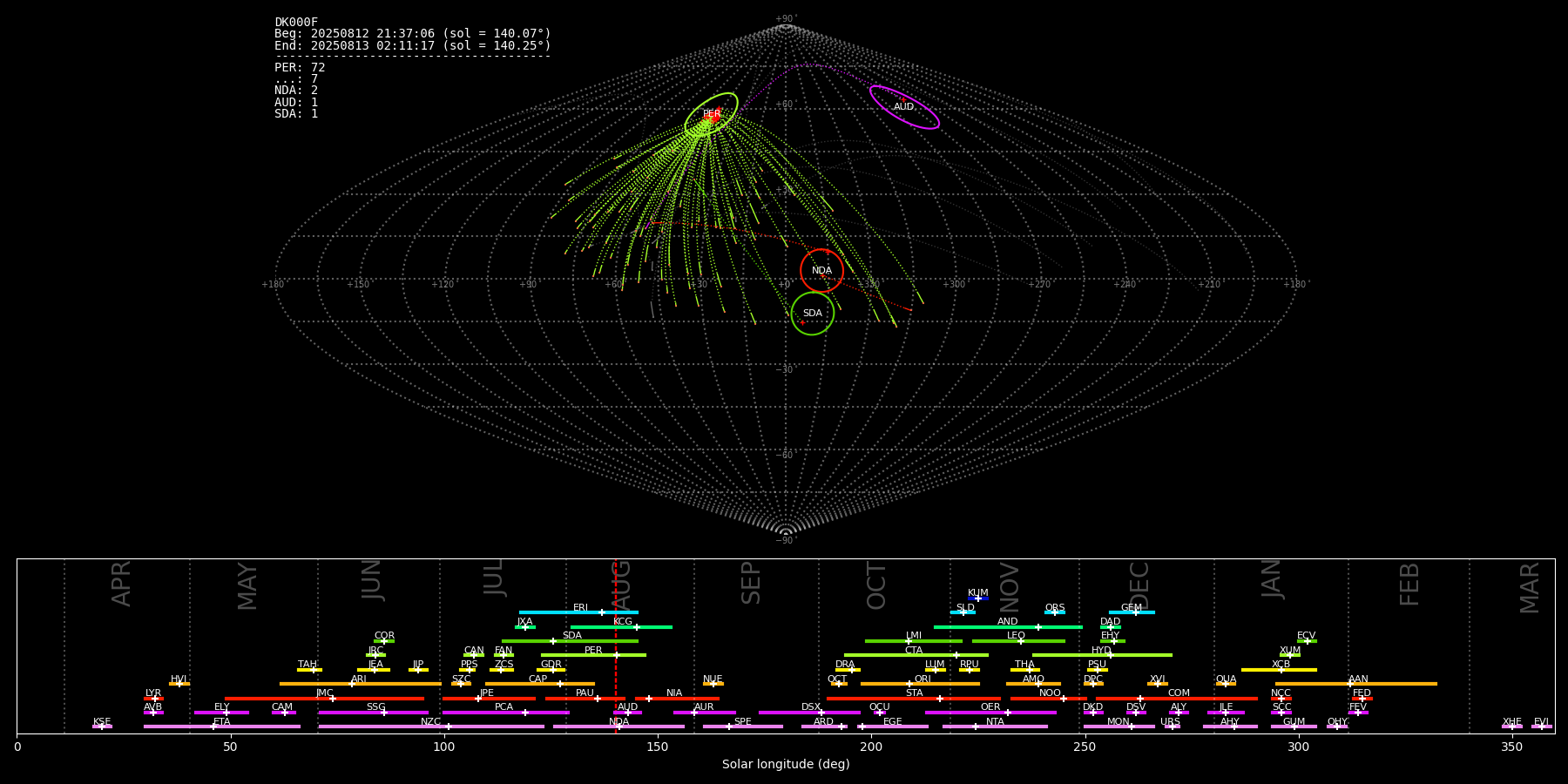
Task: Select the AUG month label in timeline
Action: click(x=621, y=585)
